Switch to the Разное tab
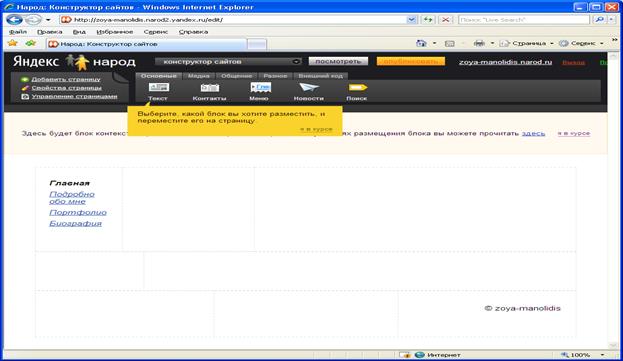Screen dimensions: 623x361 click(275, 76)
